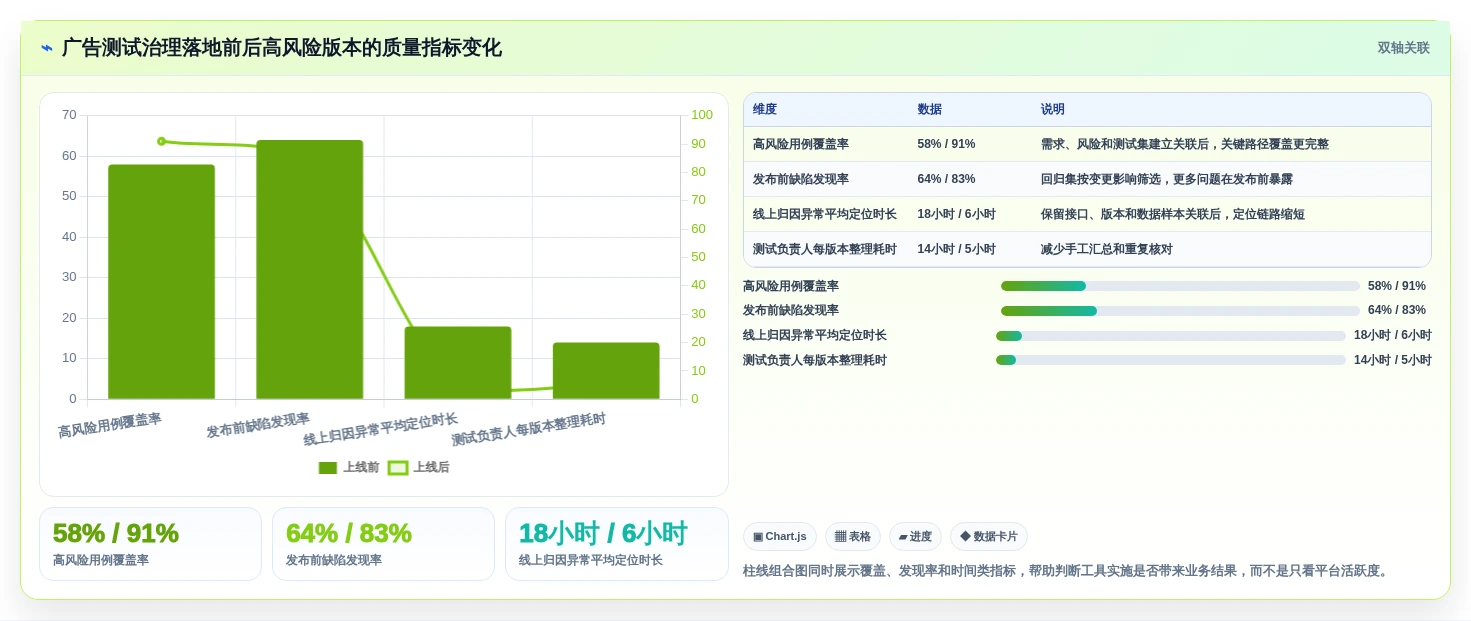
Task: Click the first line point above the 高风险用例覆盖率 bar
Action: click(x=161, y=141)
